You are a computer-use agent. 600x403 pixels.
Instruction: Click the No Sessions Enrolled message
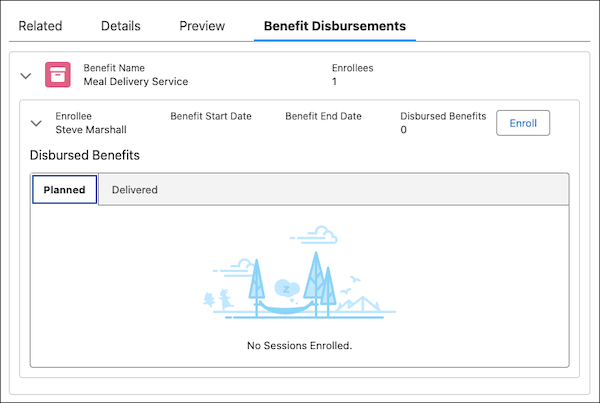299,346
